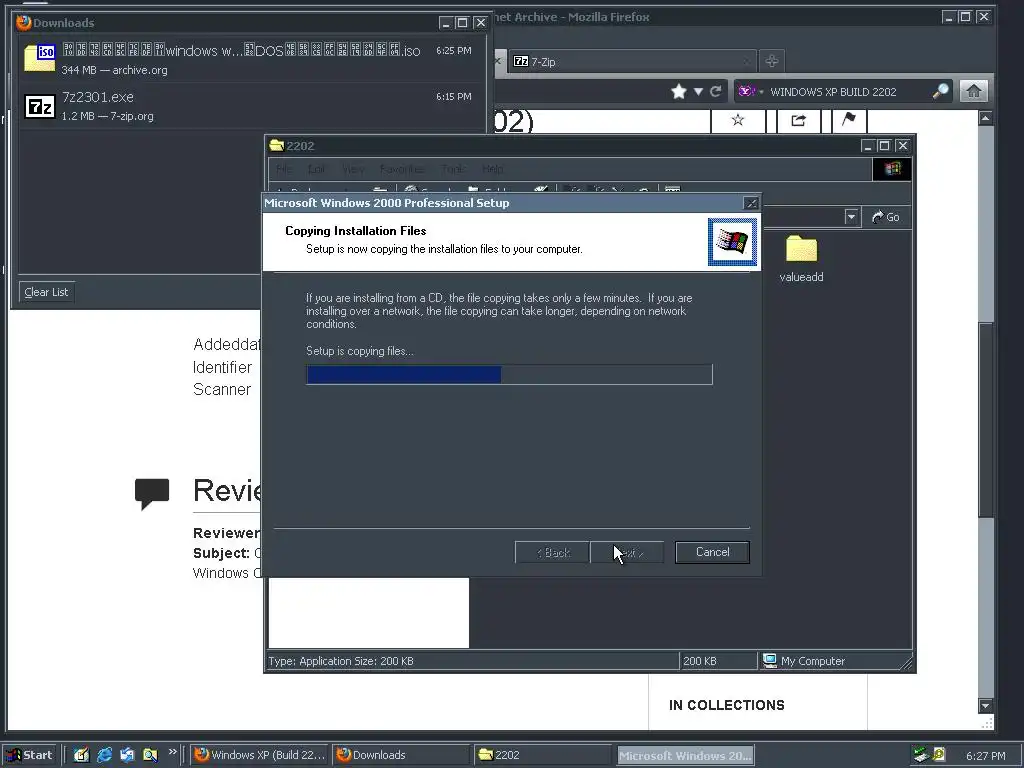Reload the page with the Firefox refresh icon
The width and height of the screenshot is (1024, 768).
[x=716, y=91]
